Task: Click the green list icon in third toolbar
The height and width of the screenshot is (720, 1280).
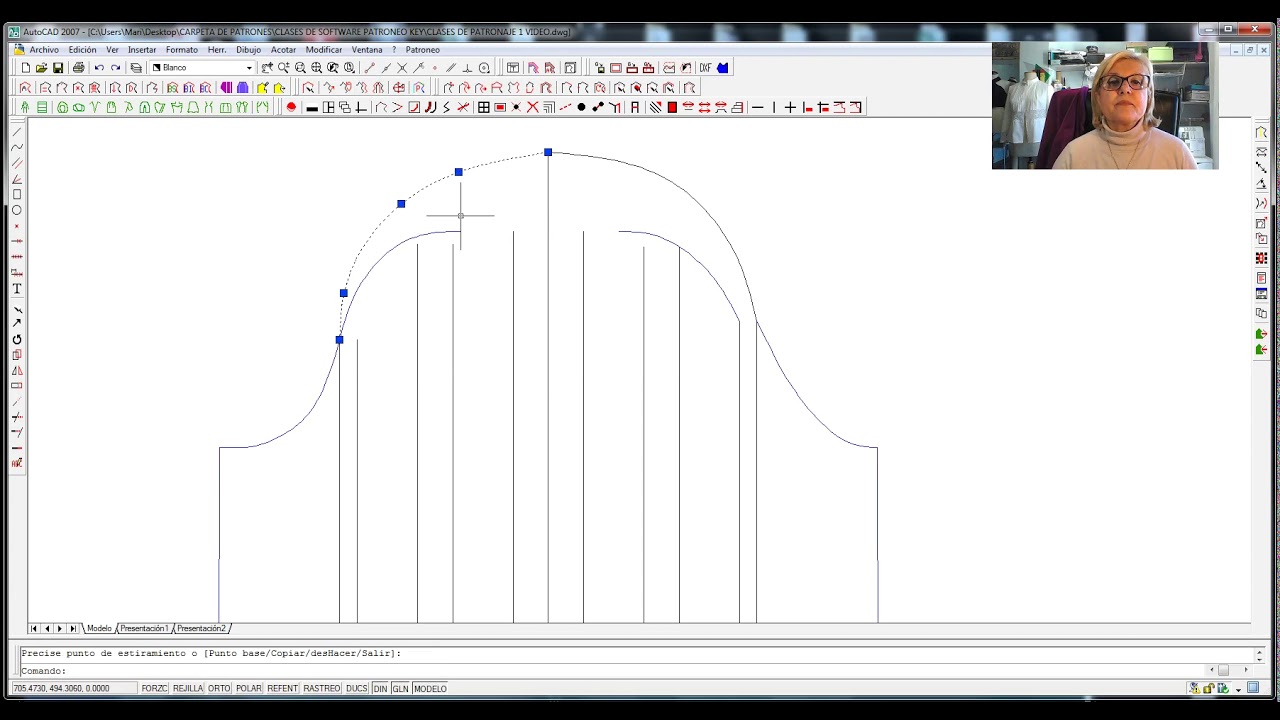Action: pos(42,107)
